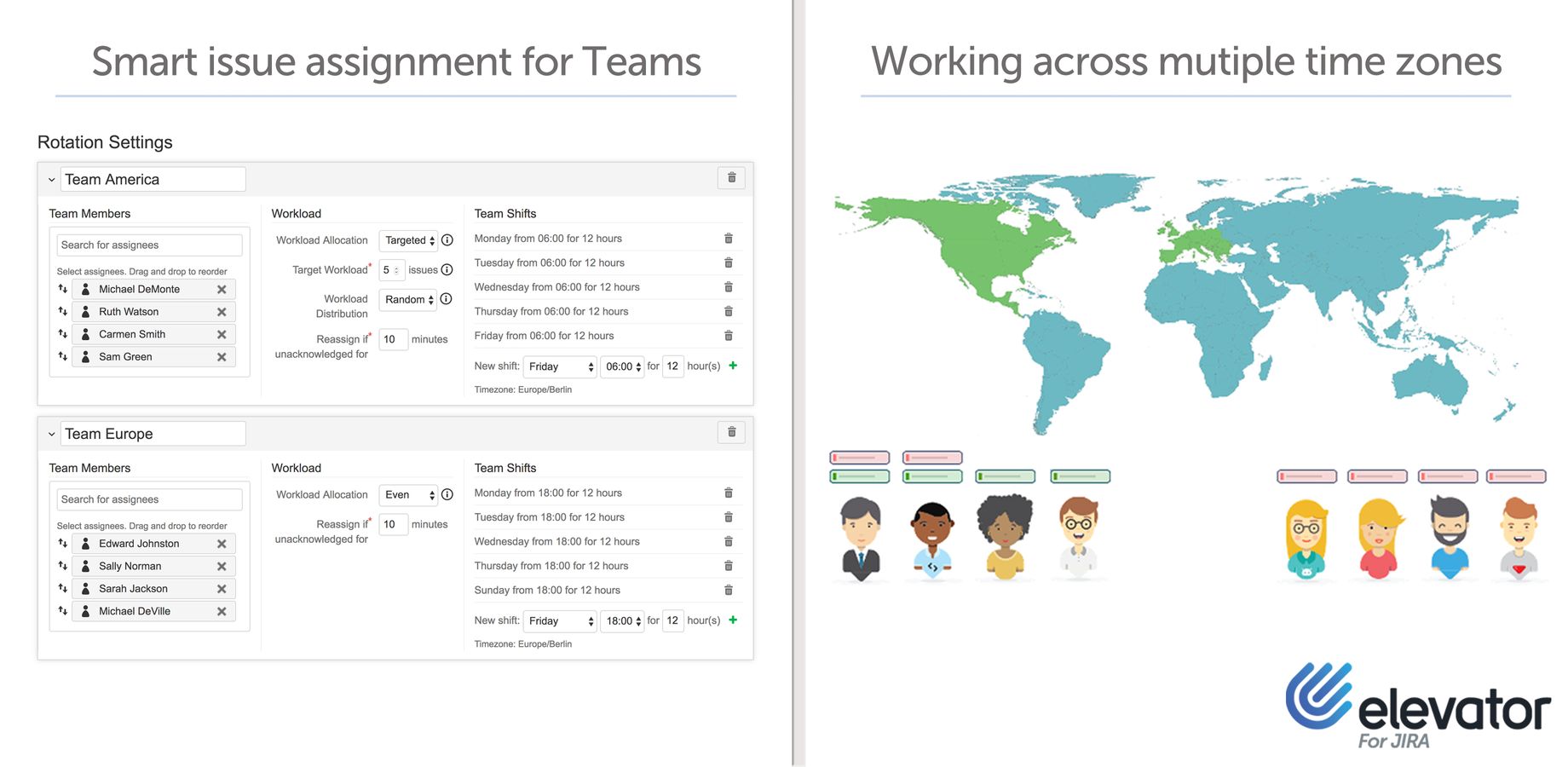Focus Team America assignee search box
1568x767 pixels.
[x=150, y=245]
